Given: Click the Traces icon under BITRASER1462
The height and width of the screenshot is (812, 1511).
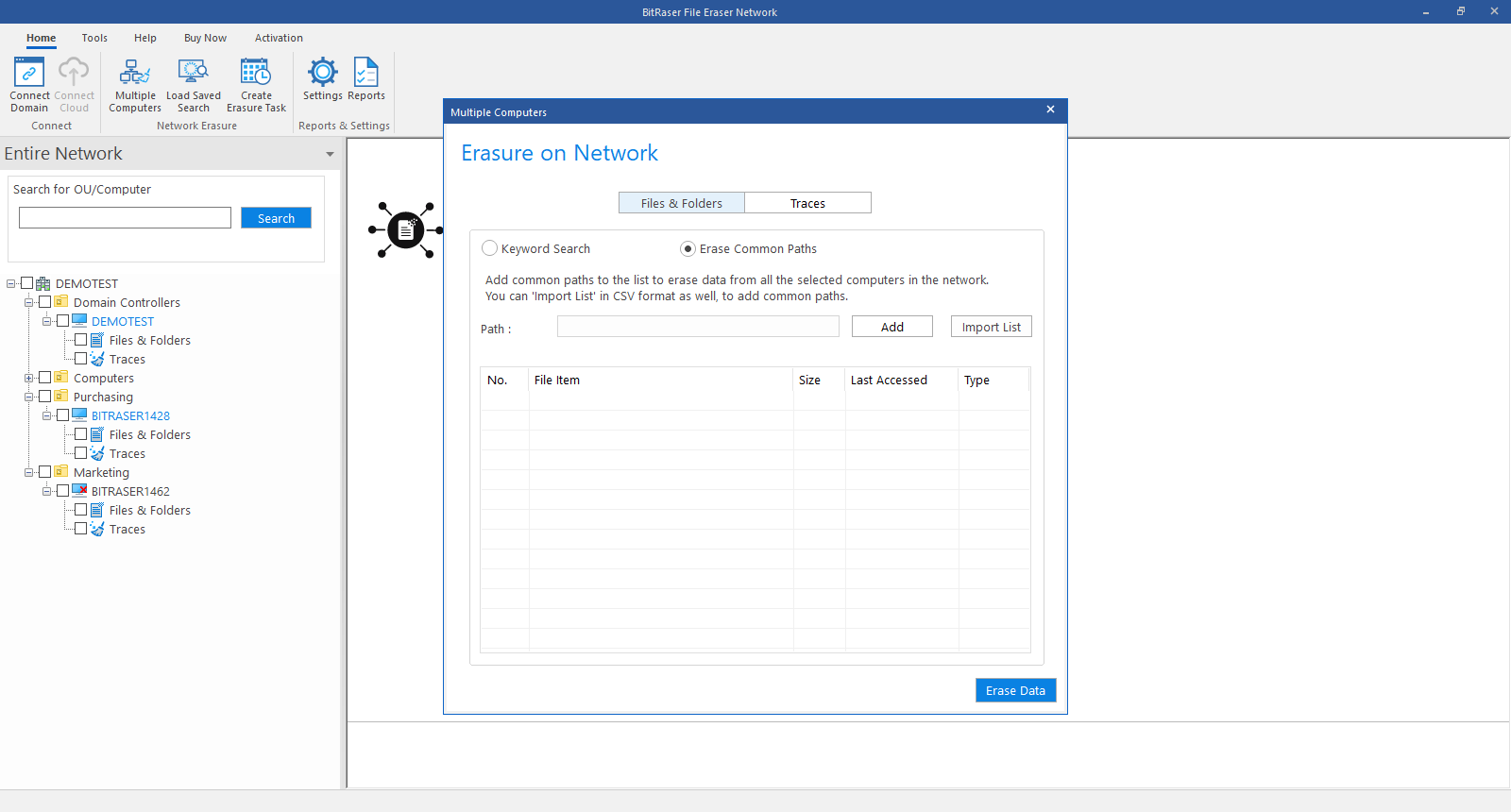Looking at the screenshot, I should 97,529.
